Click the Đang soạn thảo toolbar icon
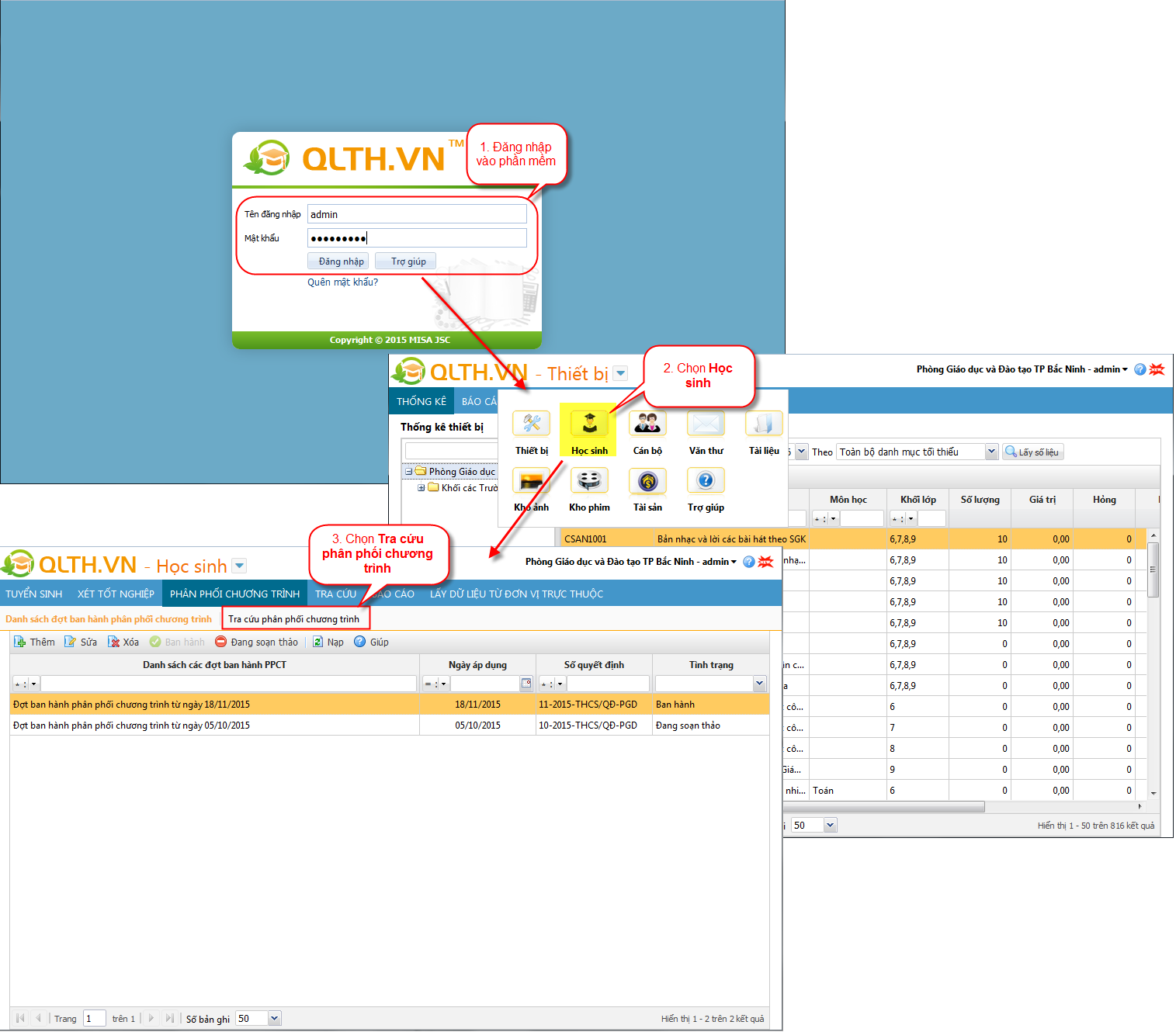Screen dimensions: 1176x1032 [220, 642]
